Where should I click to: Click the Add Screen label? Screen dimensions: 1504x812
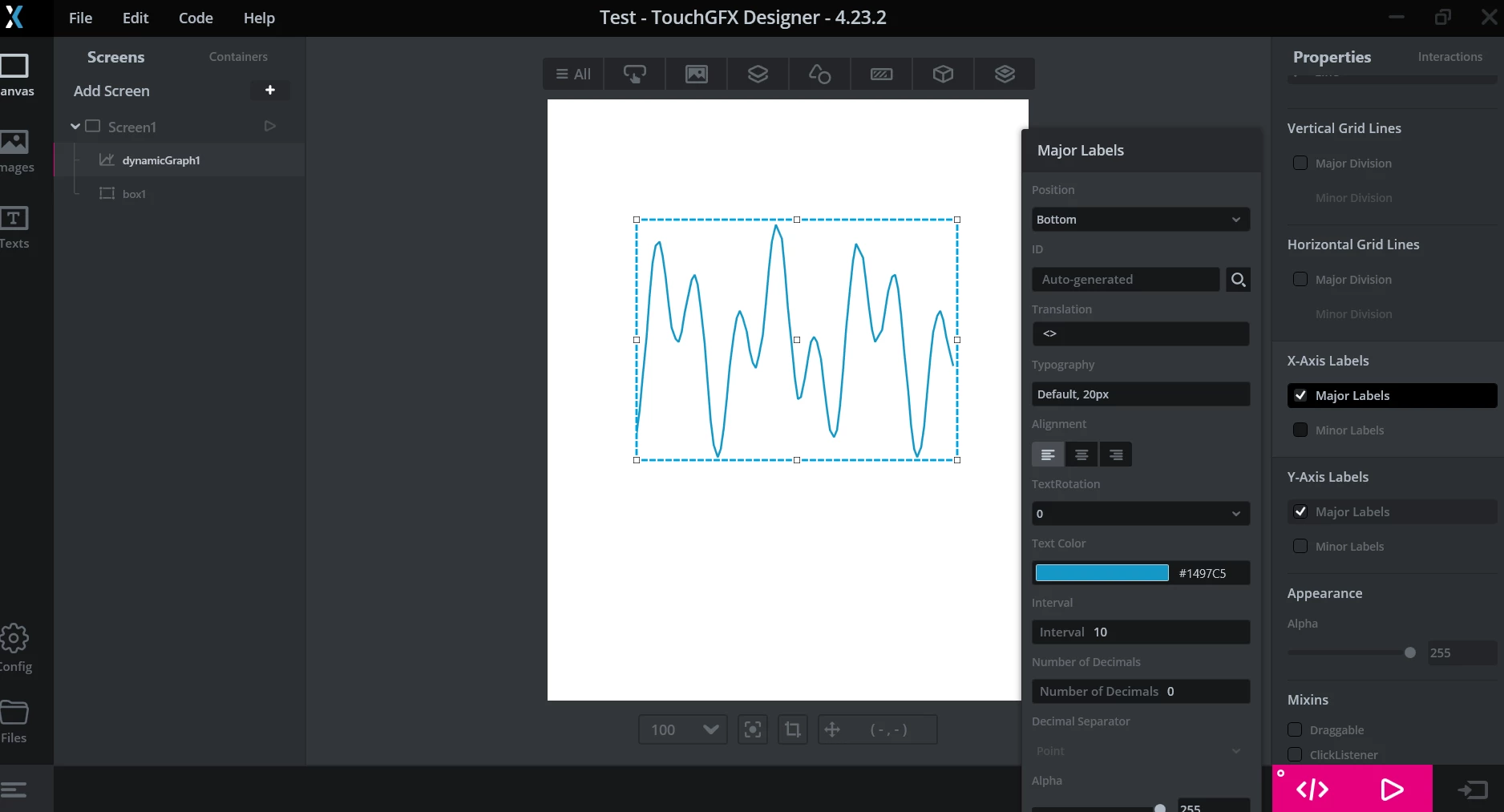click(x=111, y=91)
